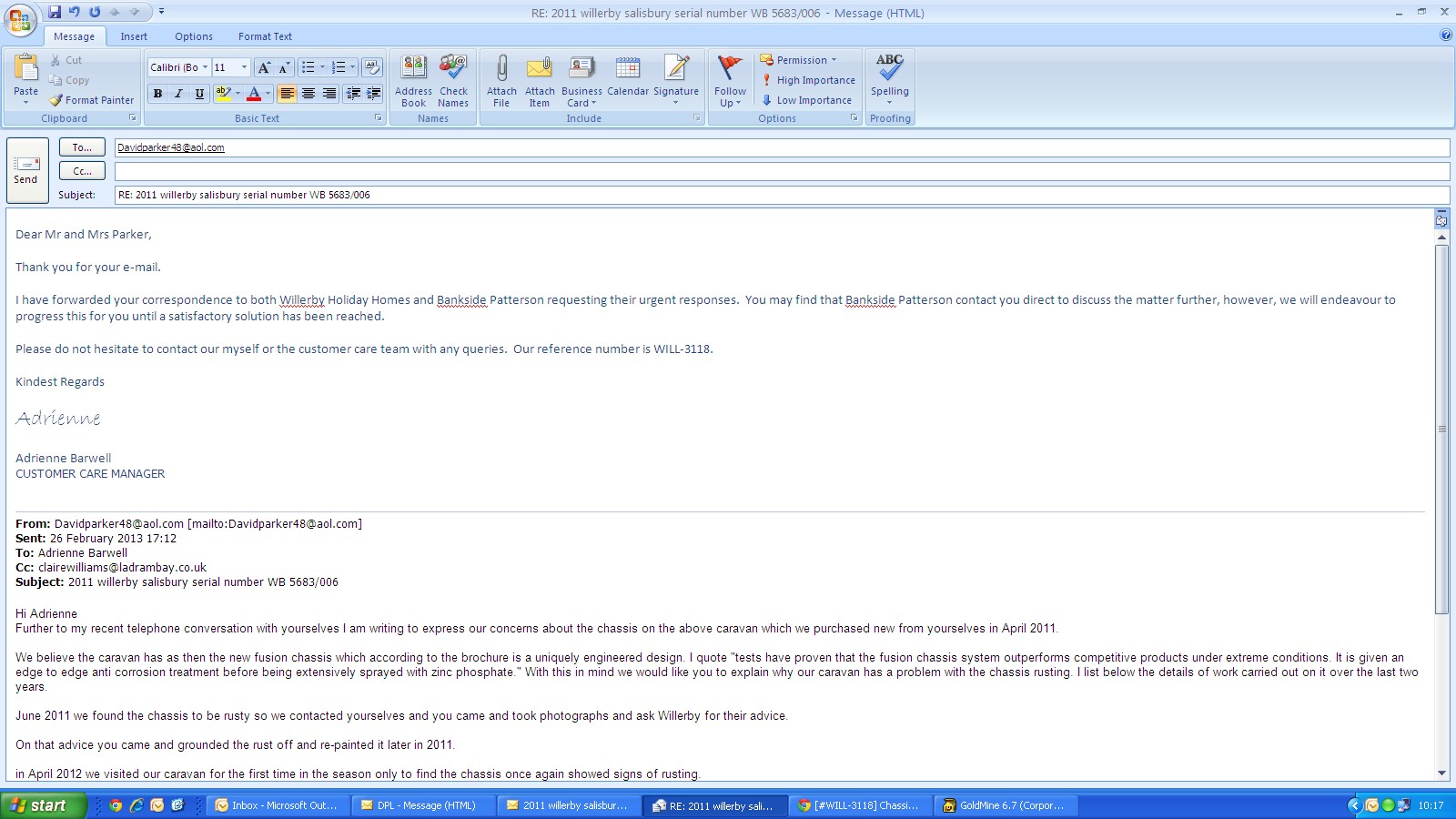Expand the font color dropdown arrow

click(268, 94)
